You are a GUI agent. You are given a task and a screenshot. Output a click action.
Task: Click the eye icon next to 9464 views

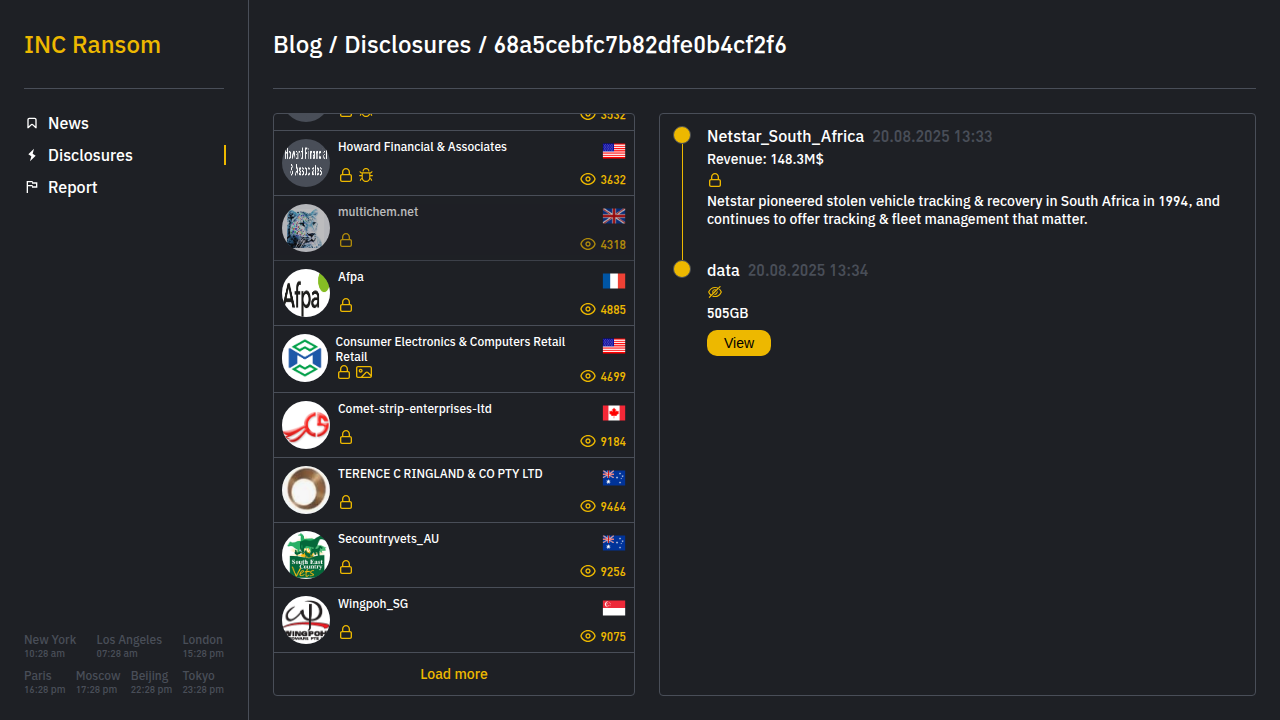tap(588, 507)
